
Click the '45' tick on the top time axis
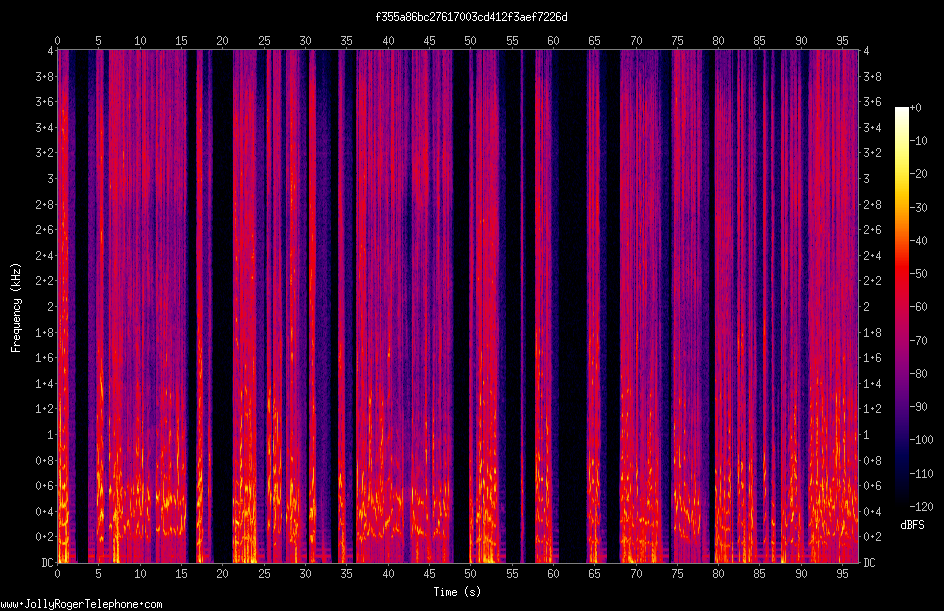pos(429,41)
